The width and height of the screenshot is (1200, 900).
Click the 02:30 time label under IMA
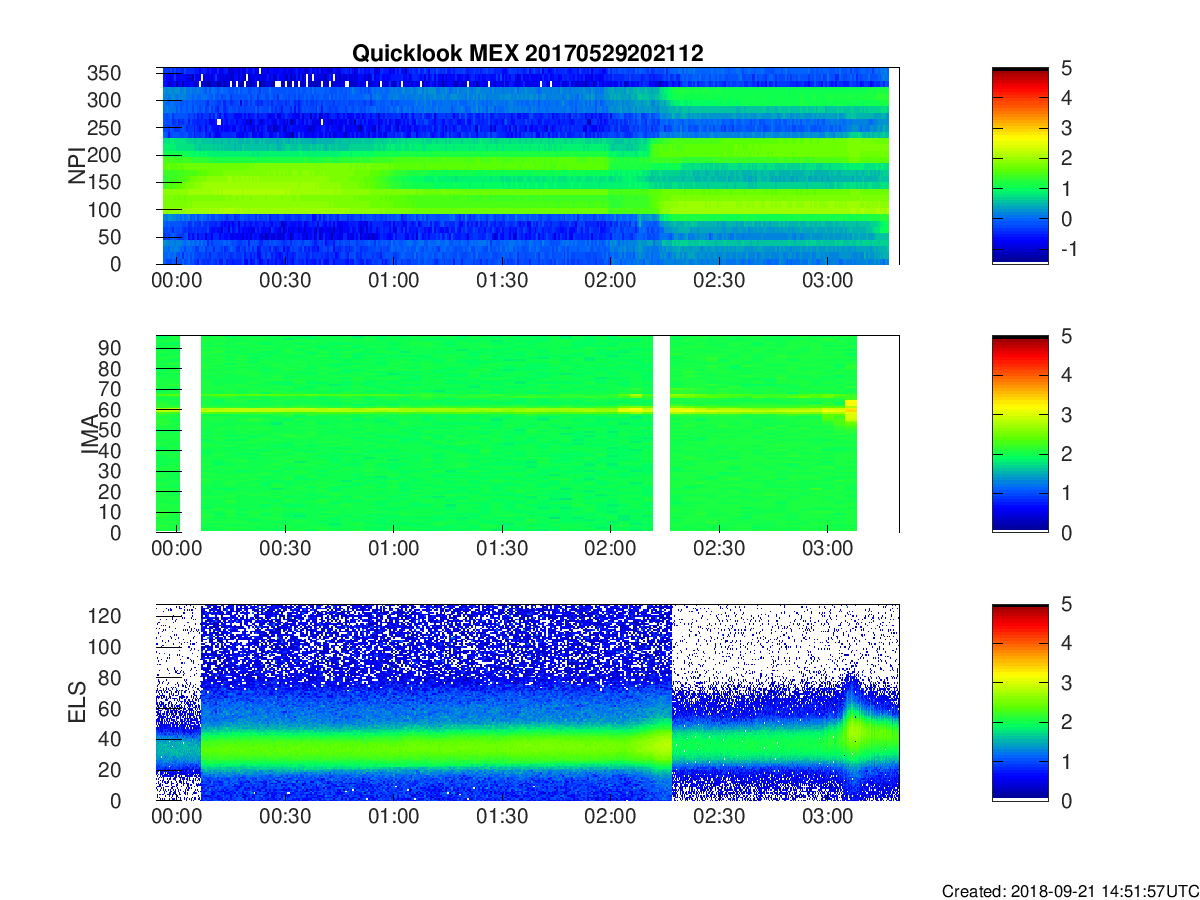click(719, 549)
